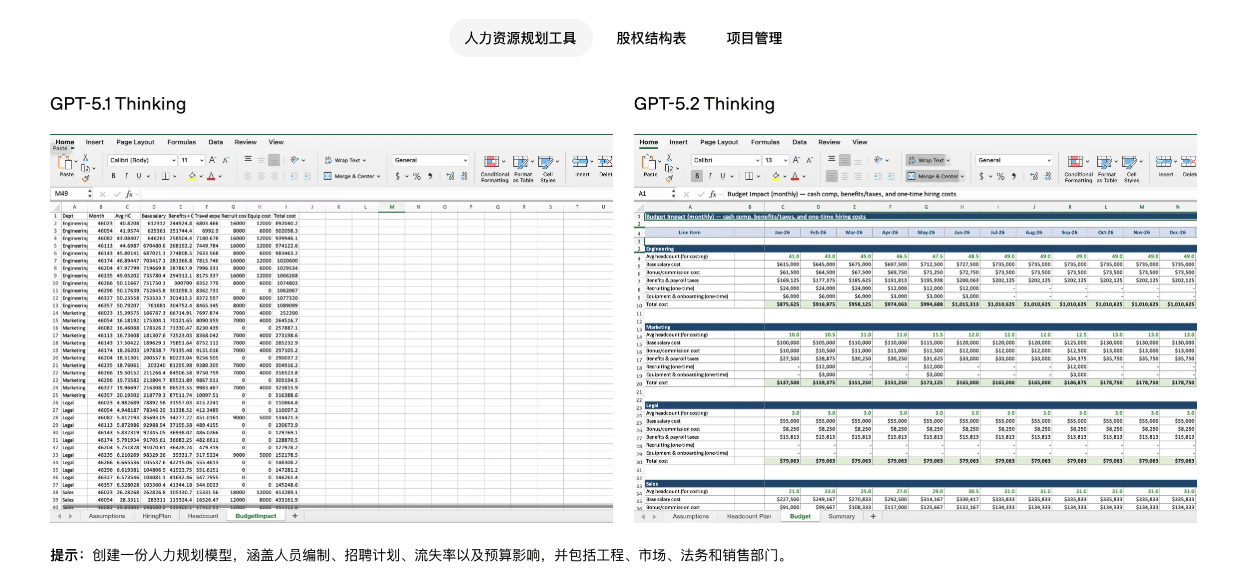Toggle Bold in GPT-5.1 spreadsheet
1243x584 pixels.
(x=113, y=176)
